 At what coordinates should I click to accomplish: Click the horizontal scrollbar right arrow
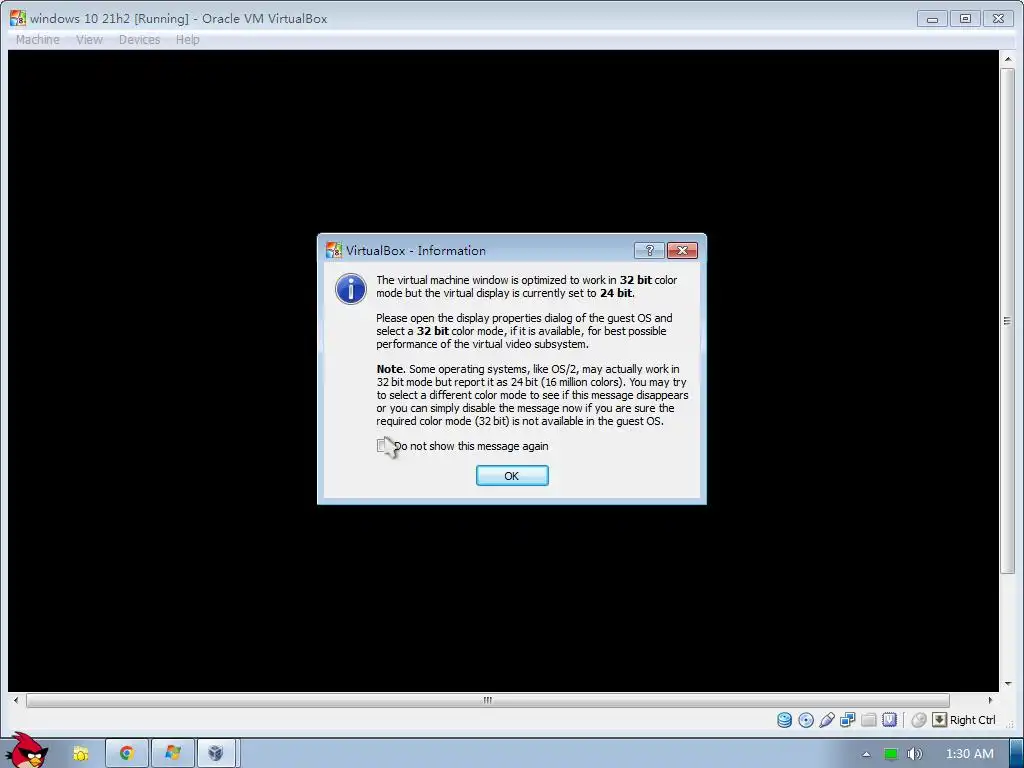[991, 700]
